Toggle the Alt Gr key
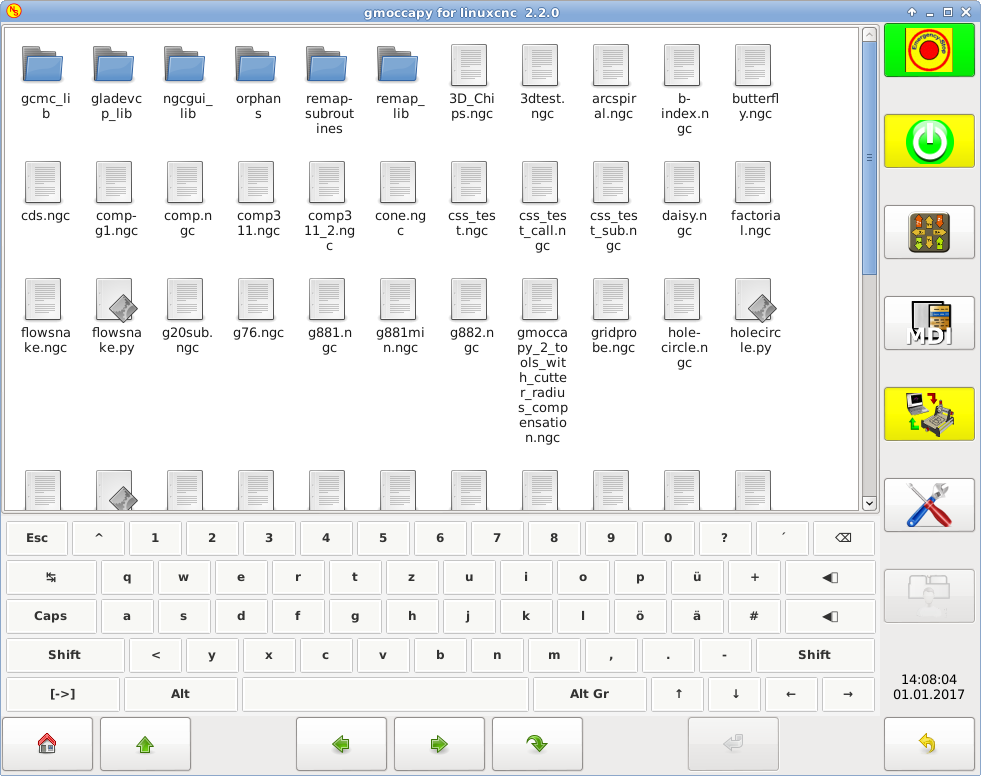This screenshot has height=776, width=981. [x=589, y=693]
